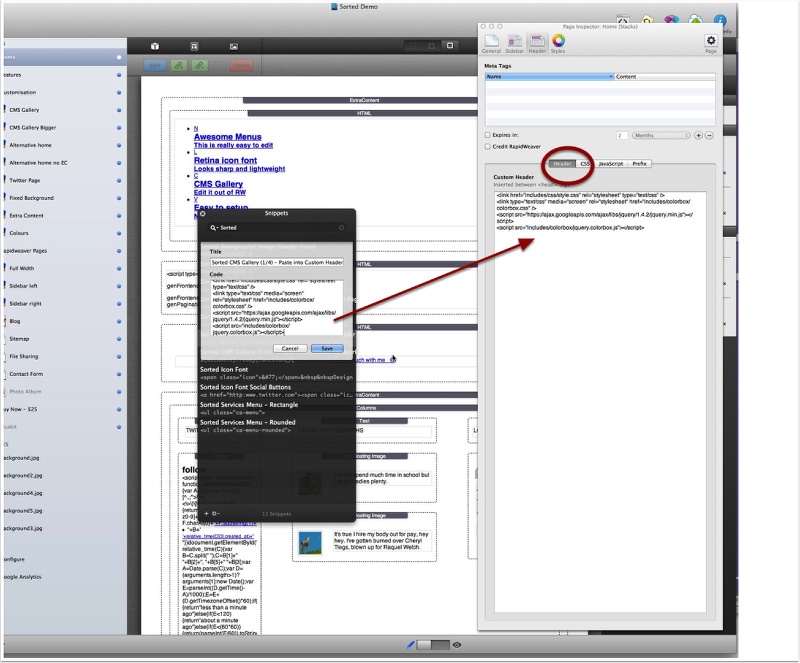Viewport: 800px width, 663px height.
Task: Clear the Snippets search field
Action: pyautogui.click(x=341, y=228)
